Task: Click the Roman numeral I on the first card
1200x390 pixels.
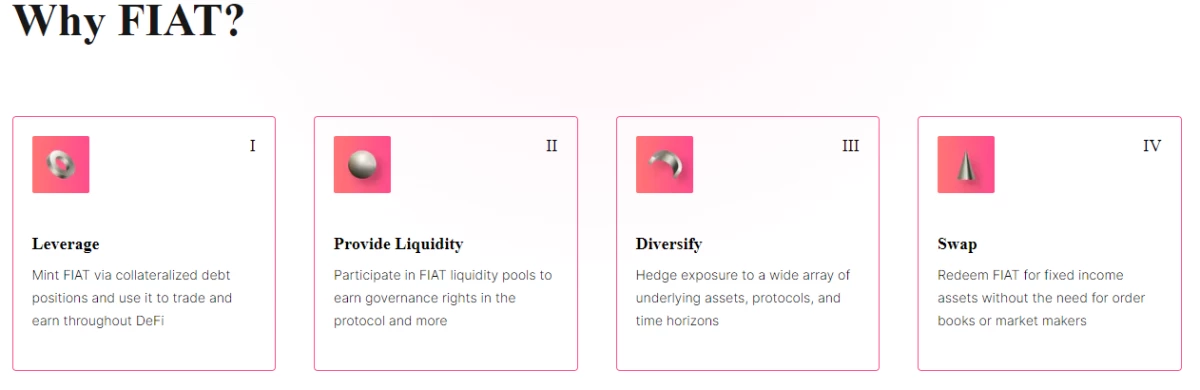Action: pyautogui.click(x=252, y=146)
